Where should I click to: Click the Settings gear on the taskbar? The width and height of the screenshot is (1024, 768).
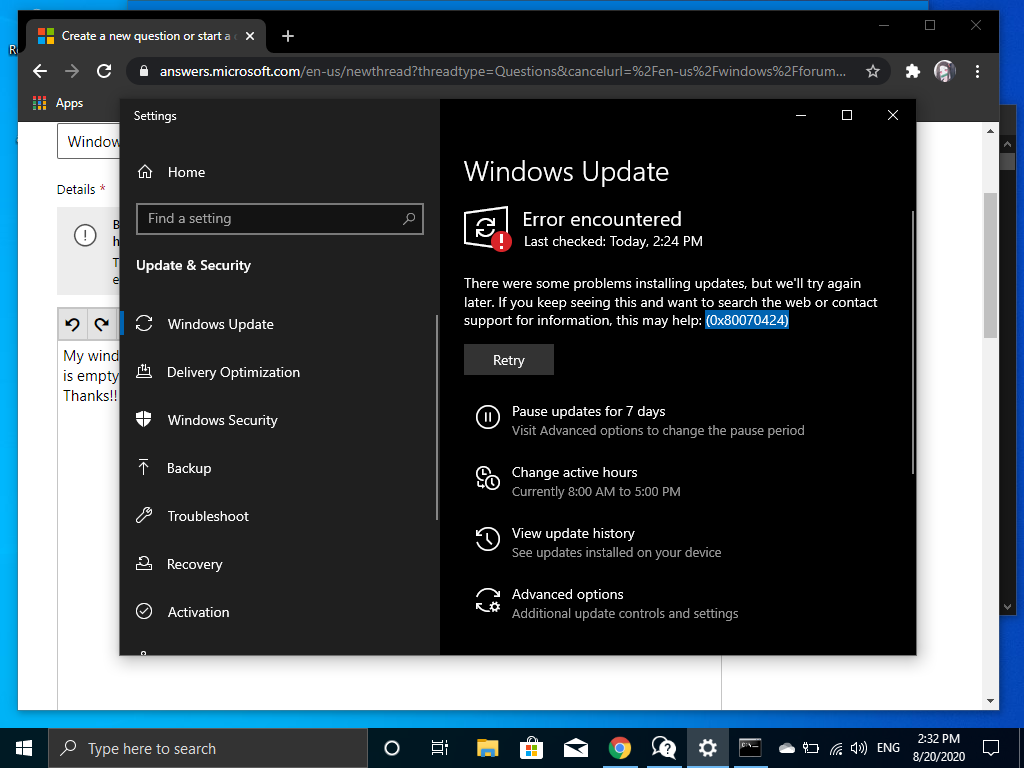coord(707,748)
